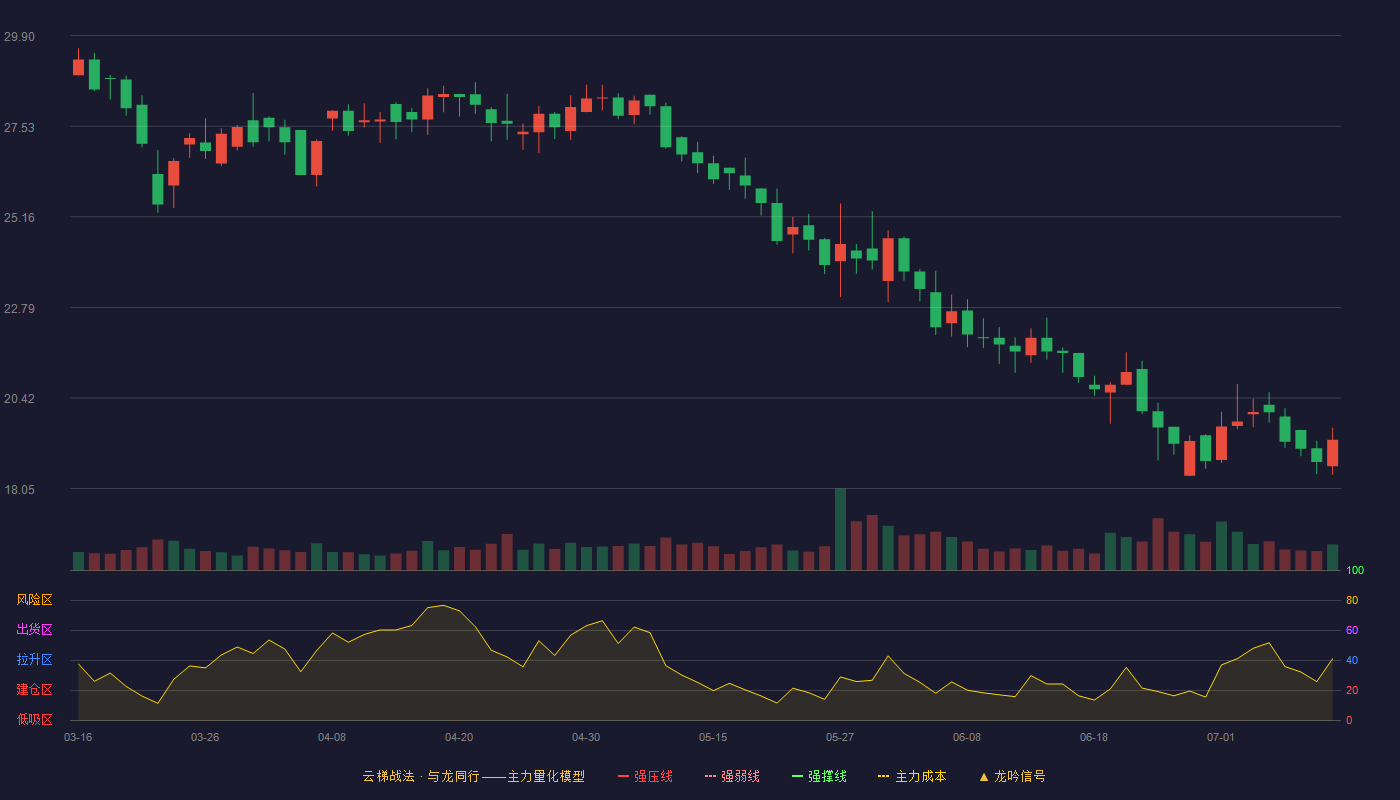This screenshot has height=800, width=1400.
Task: Select the 低吸区 zone label
Action: (x=34, y=720)
